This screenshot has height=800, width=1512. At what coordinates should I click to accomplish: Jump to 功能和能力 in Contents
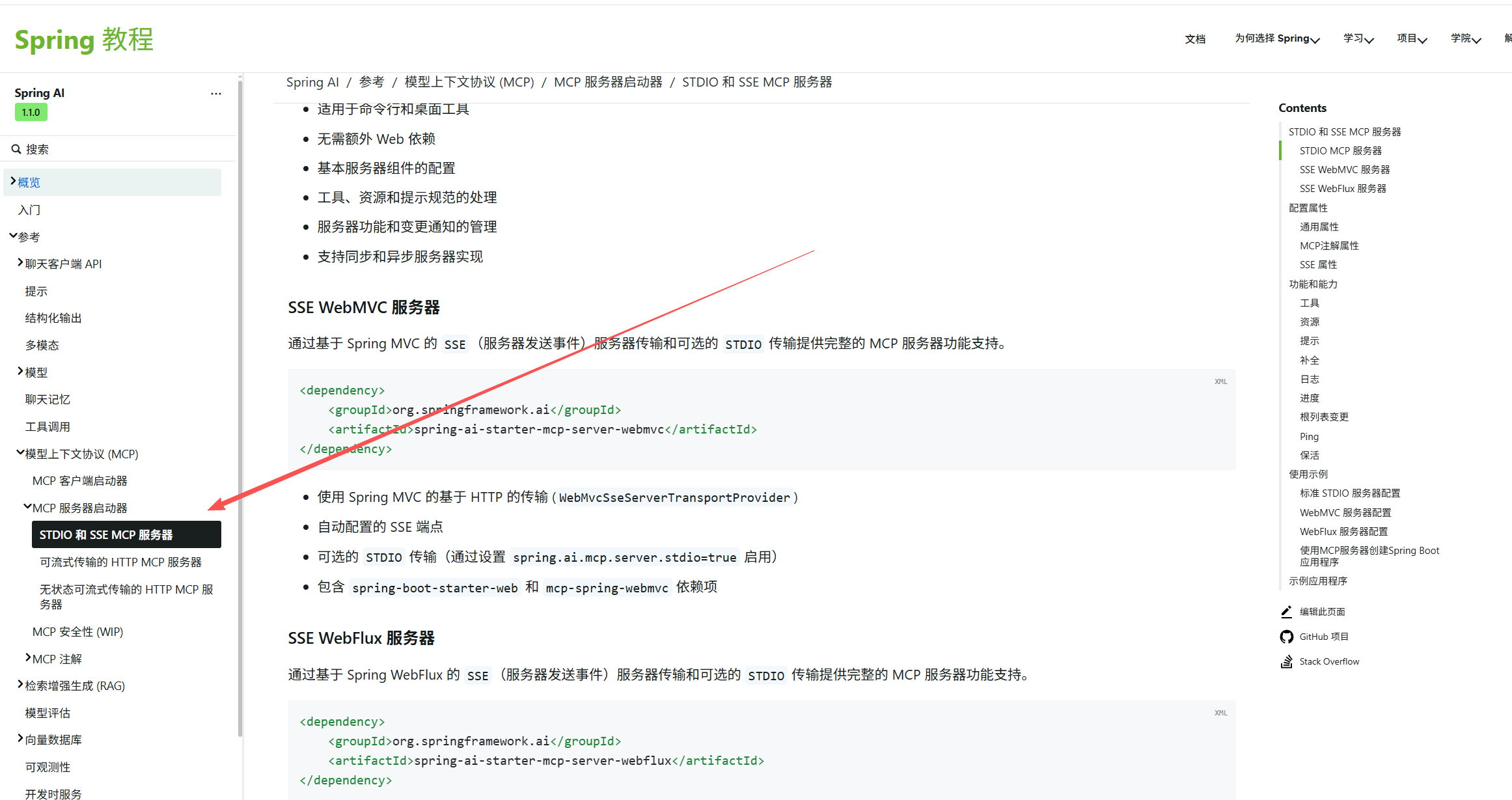pos(1313,284)
